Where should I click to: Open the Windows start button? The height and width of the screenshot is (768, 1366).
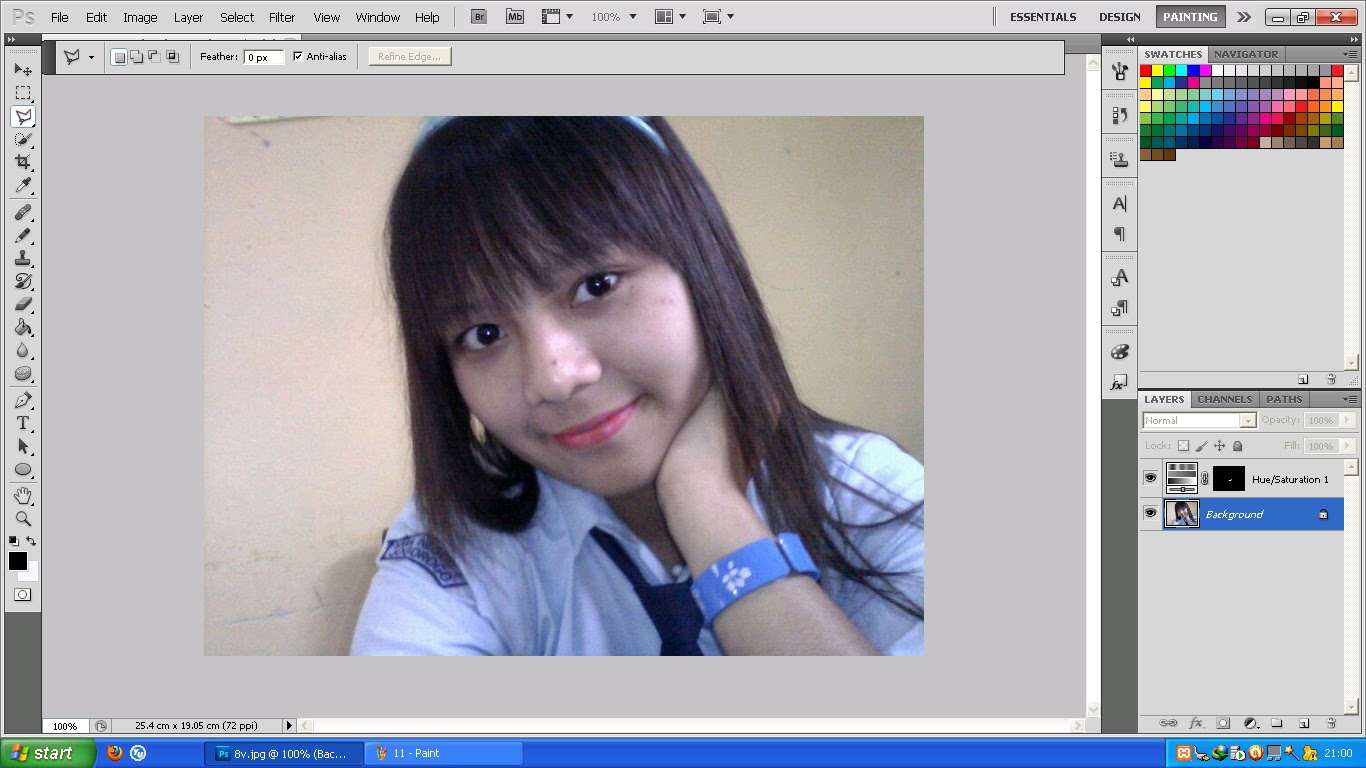(x=48, y=753)
